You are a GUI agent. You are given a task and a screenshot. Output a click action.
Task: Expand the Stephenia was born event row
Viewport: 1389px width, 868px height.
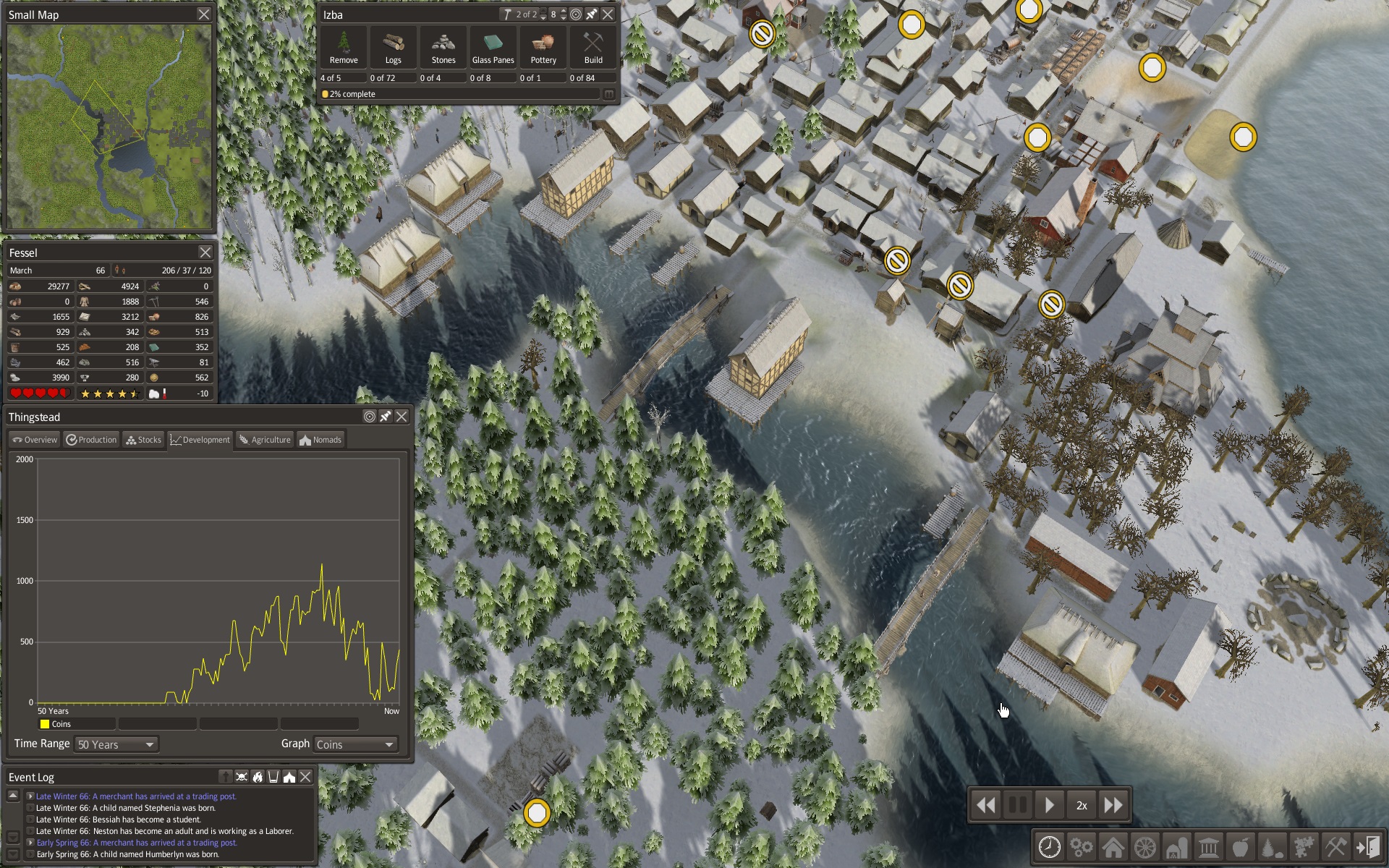(30, 808)
